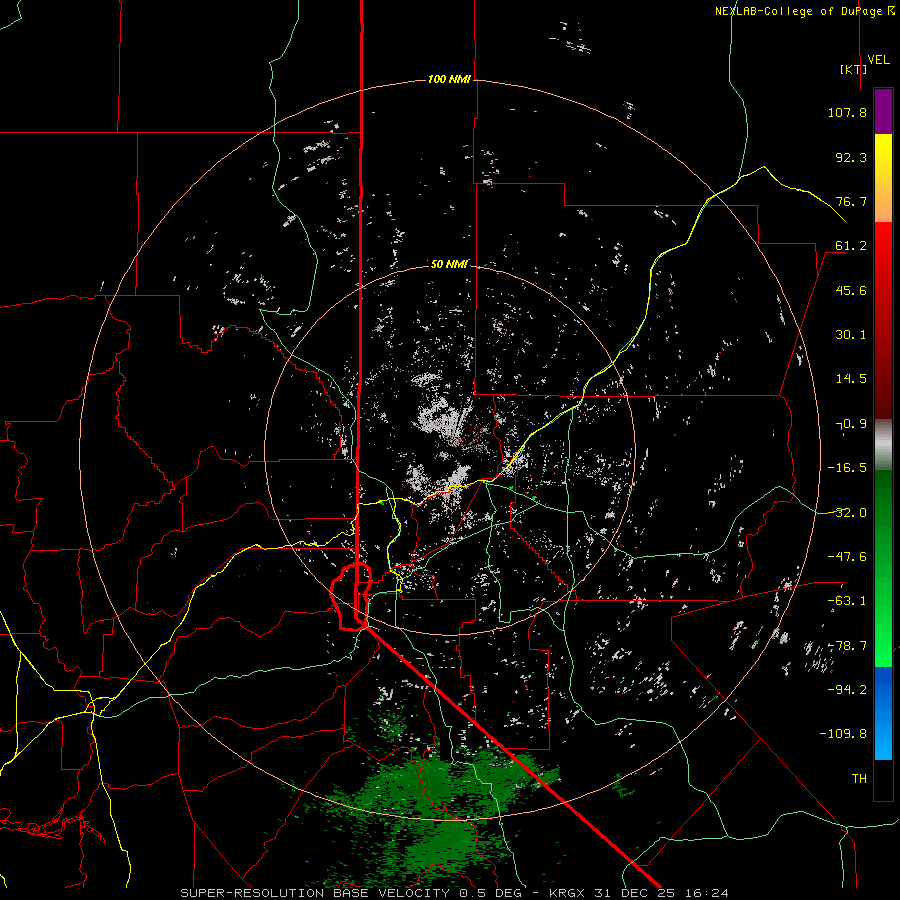
Task: Select the -32.0 scale value
Action: tap(847, 513)
